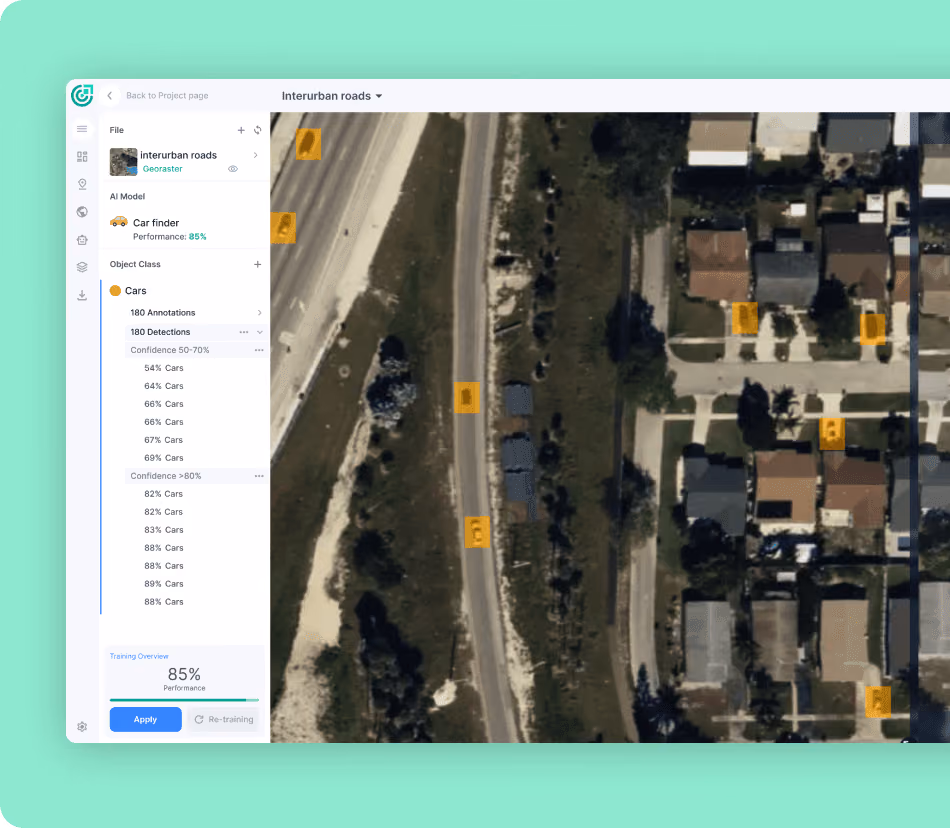Select the 89% Cars detection
Image resolution: width=950 pixels, height=828 pixels.
pyautogui.click(x=164, y=584)
